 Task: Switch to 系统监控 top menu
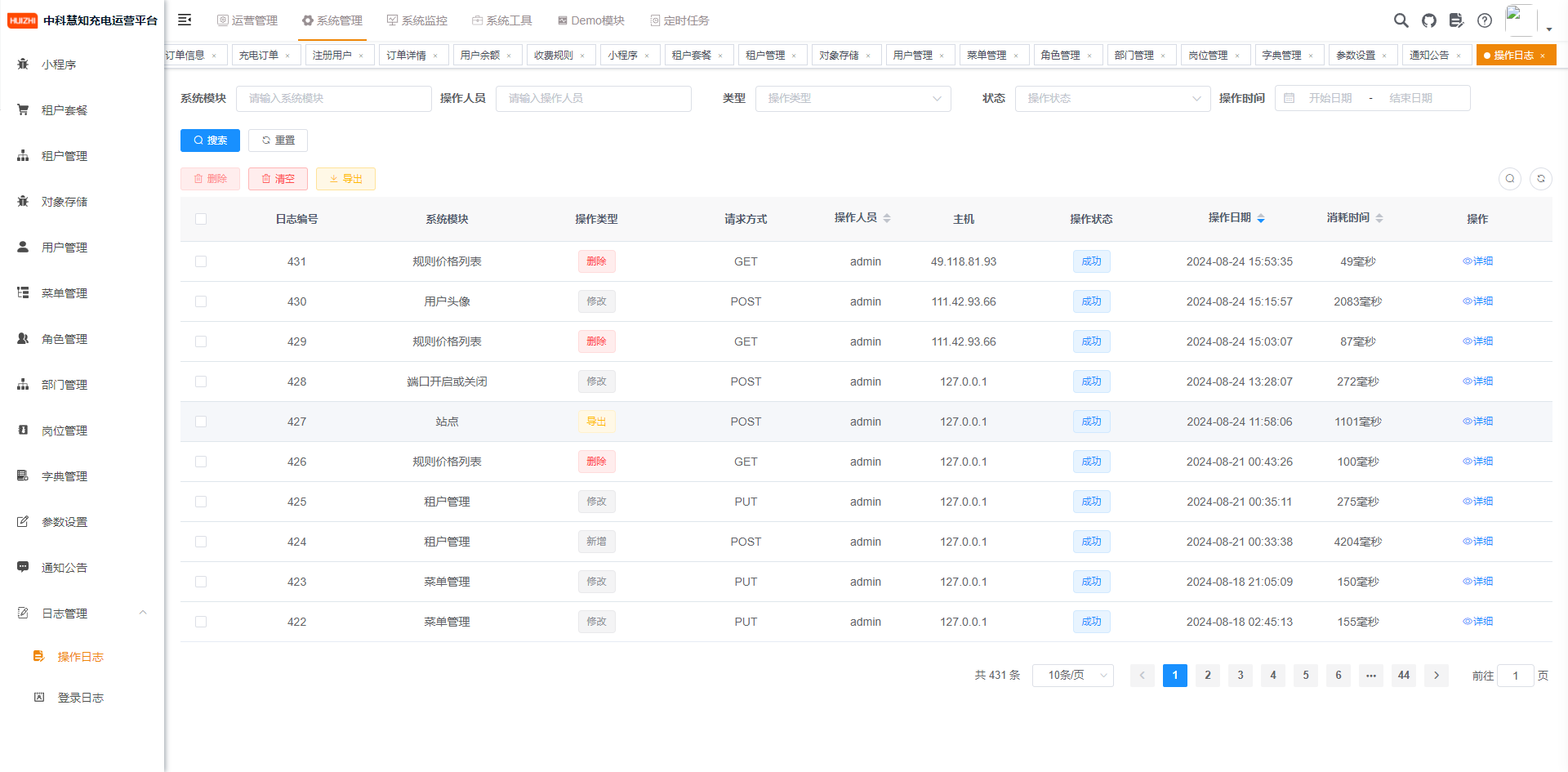pyautogui.click(x=417, y=20)
